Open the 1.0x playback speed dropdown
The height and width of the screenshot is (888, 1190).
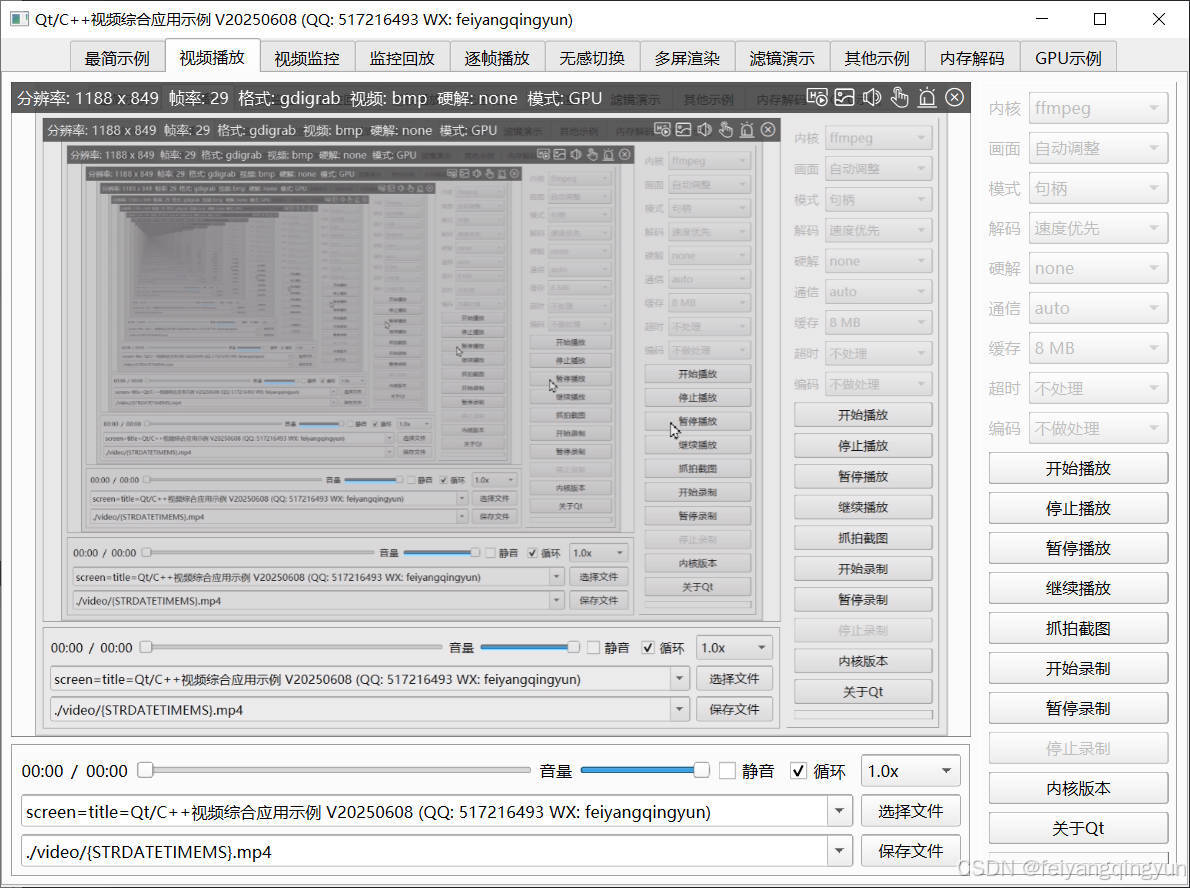click(x=910, y=771)
